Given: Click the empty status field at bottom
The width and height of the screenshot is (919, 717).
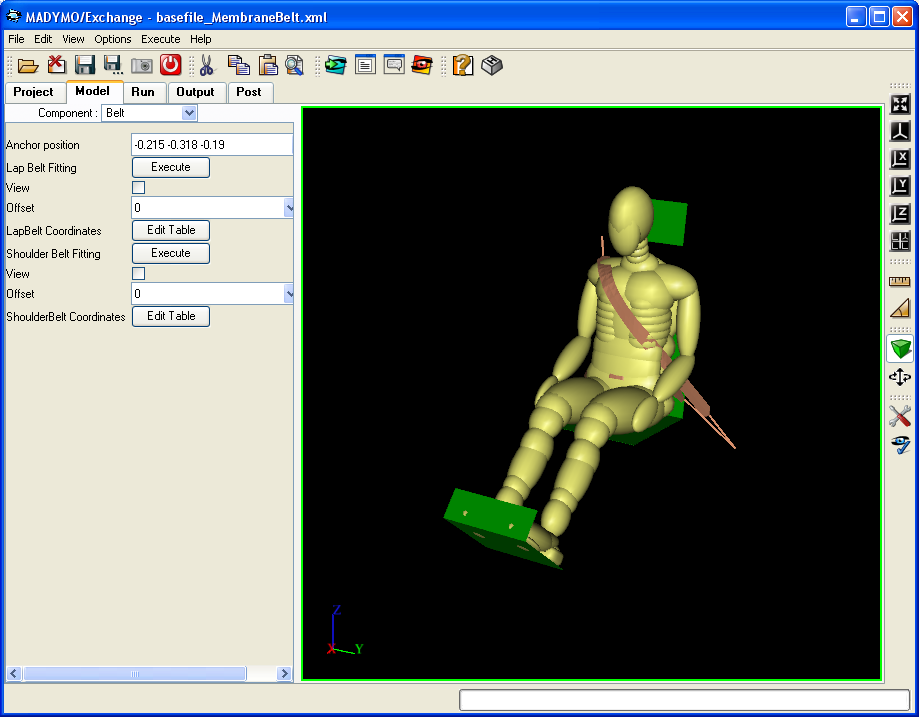Looking at the screenshot, I should tap(684, 700).
